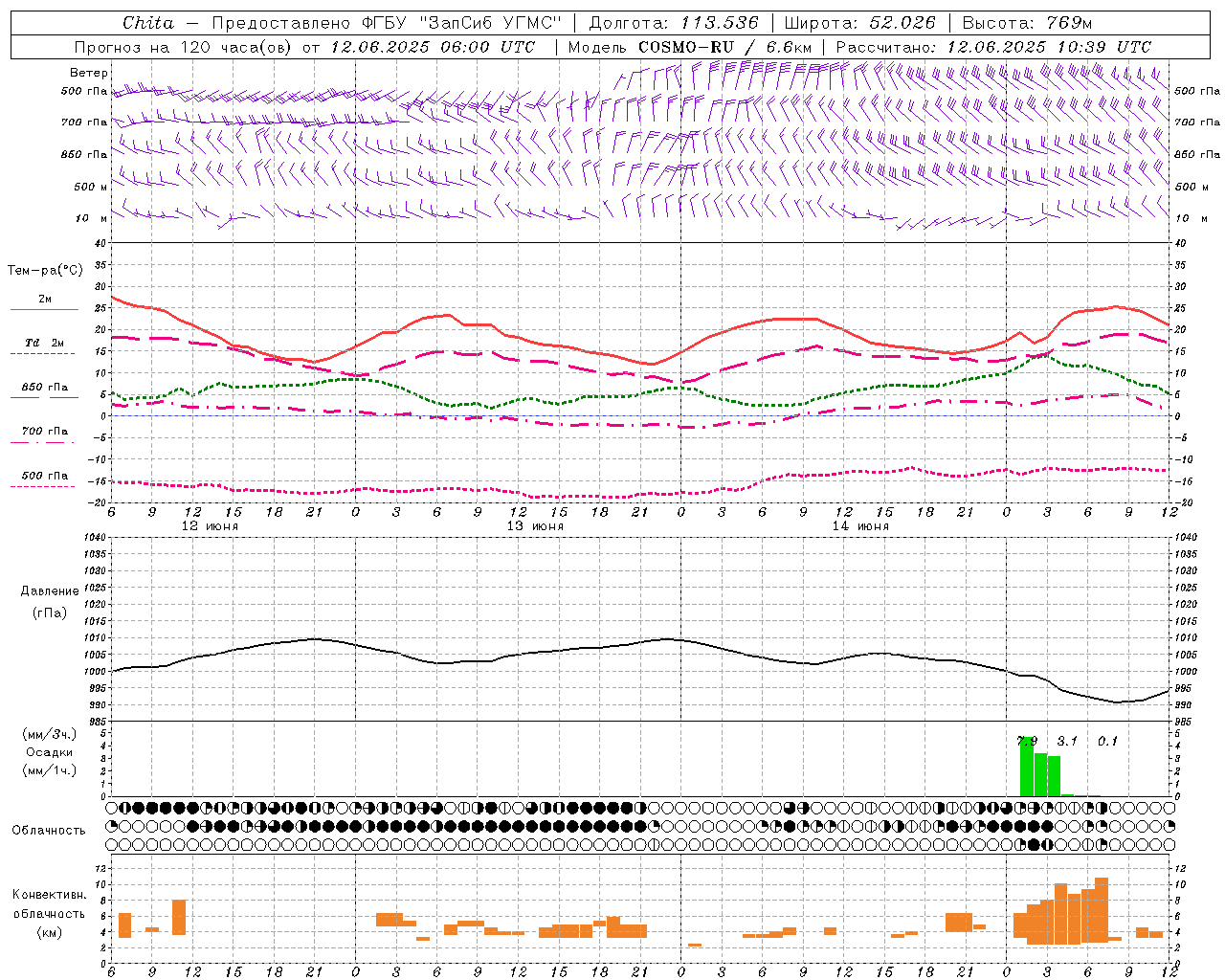Click the 'Облачность' cloudiness label

click(x=49, y=830)
